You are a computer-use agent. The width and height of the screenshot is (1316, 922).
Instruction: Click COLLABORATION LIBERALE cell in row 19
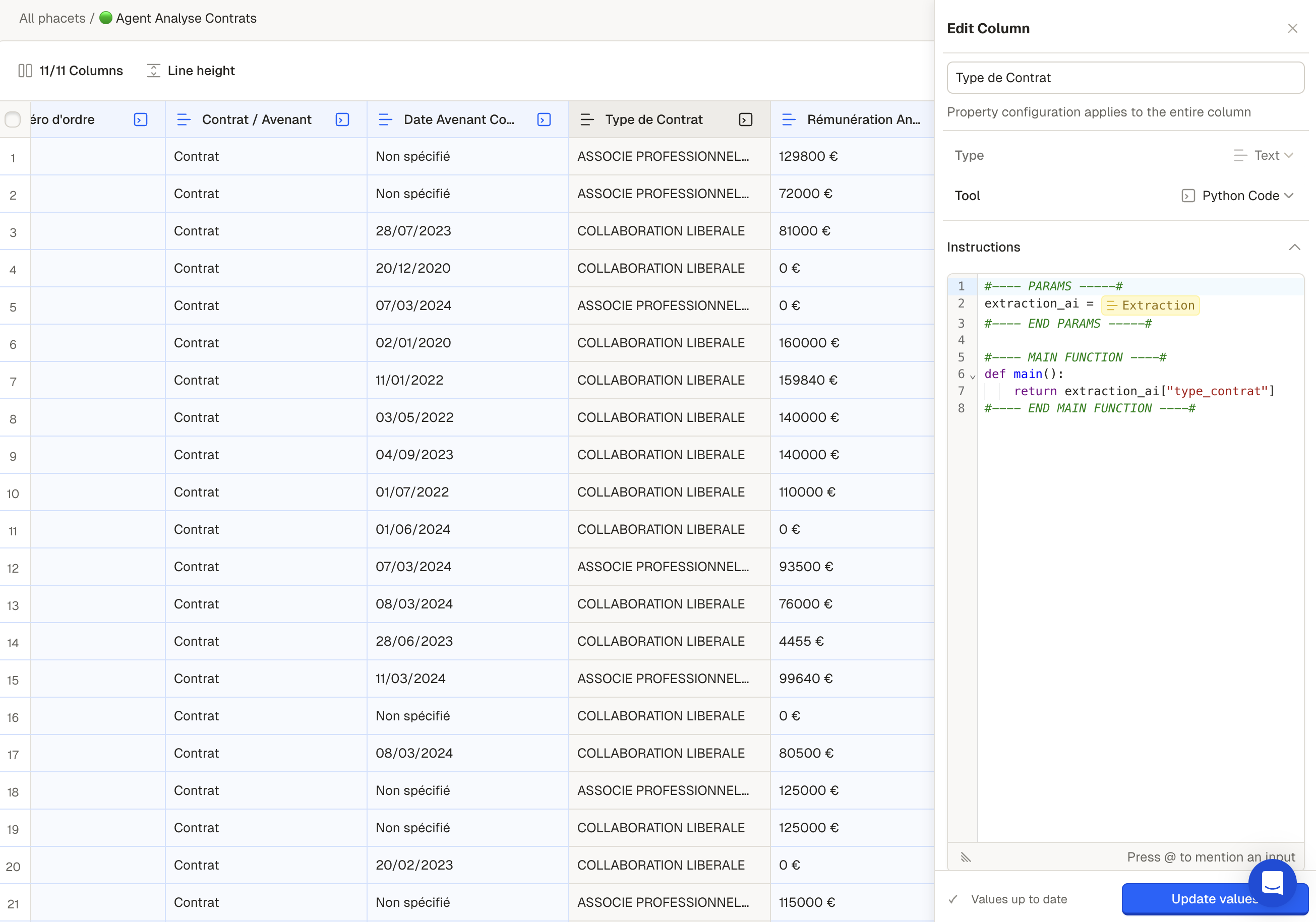tap(670, 827)
